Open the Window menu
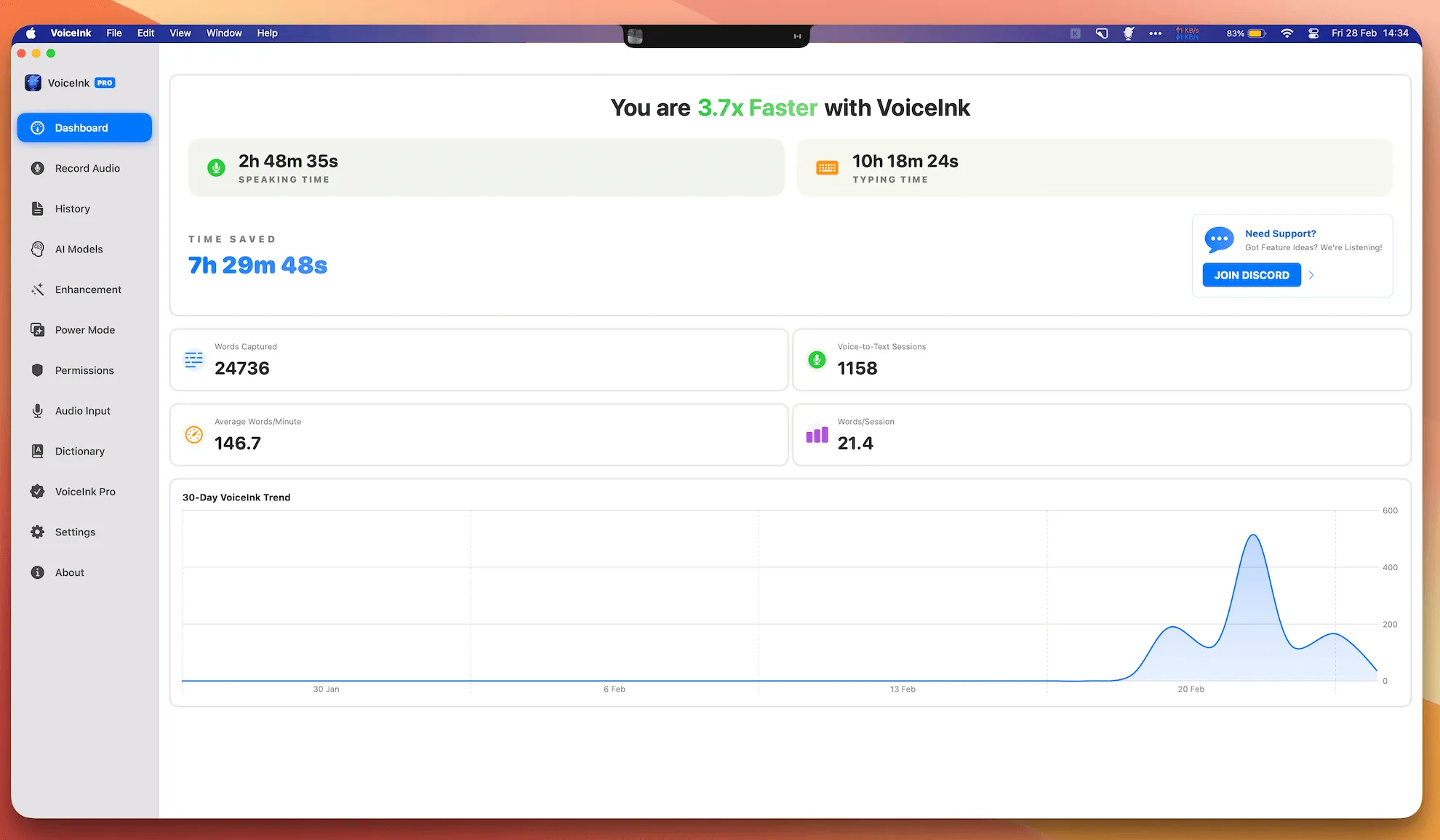1440x840 pixels. coord(224,33)
